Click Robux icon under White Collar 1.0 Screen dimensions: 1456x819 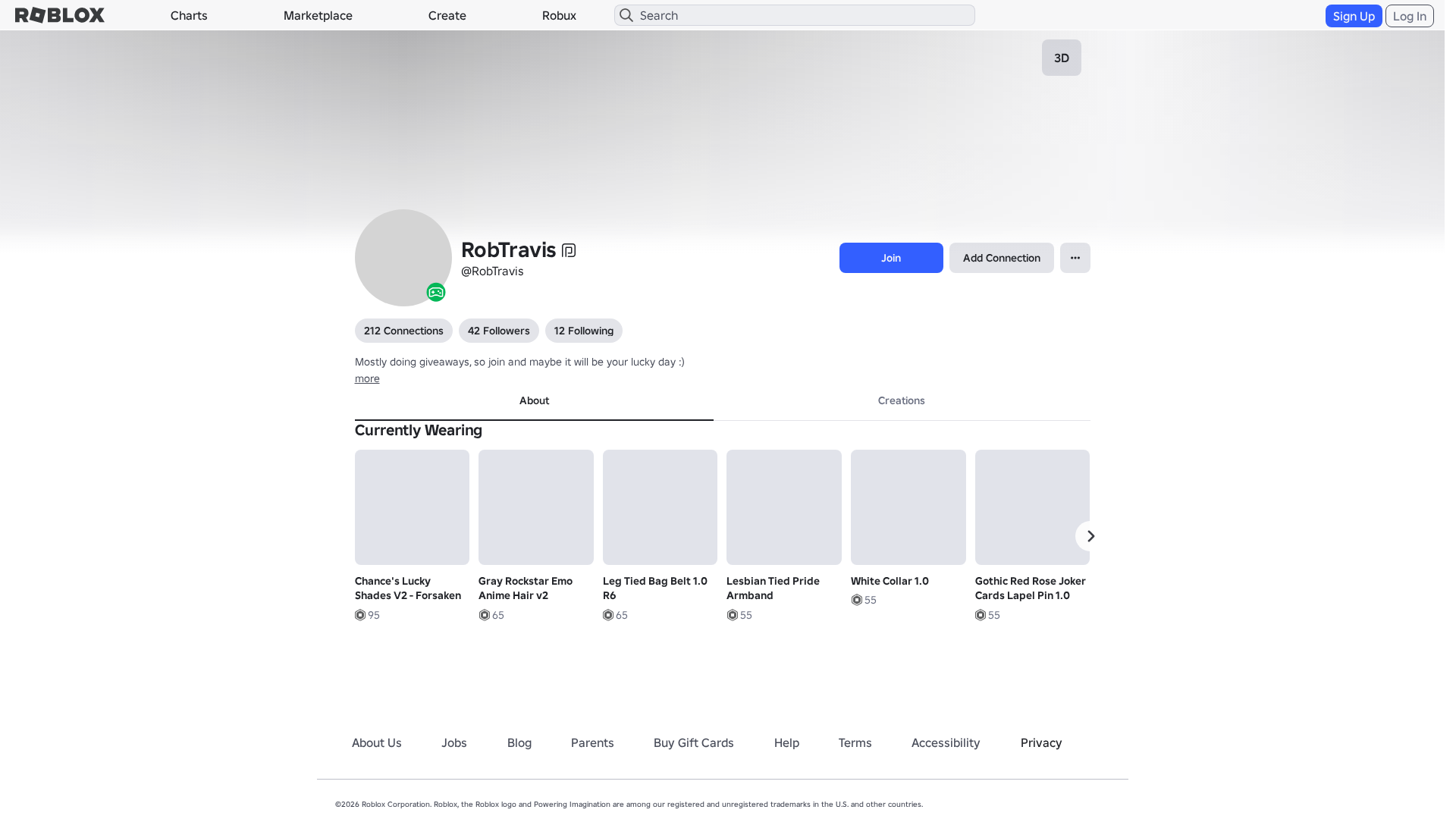856,600
